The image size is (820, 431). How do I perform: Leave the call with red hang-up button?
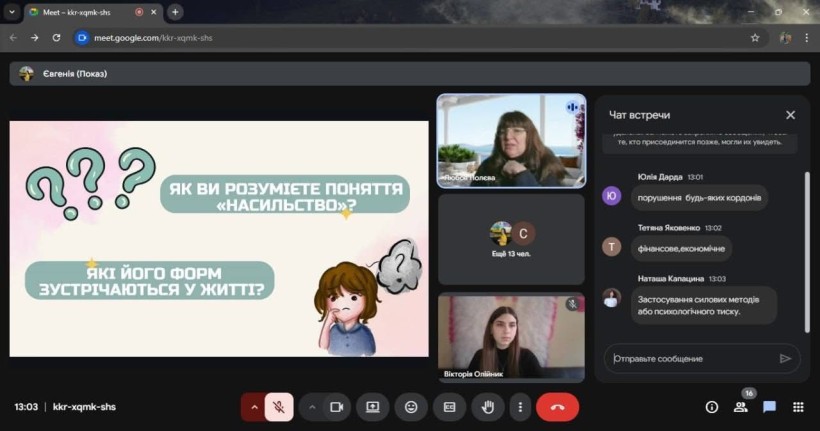pos(557,407)
